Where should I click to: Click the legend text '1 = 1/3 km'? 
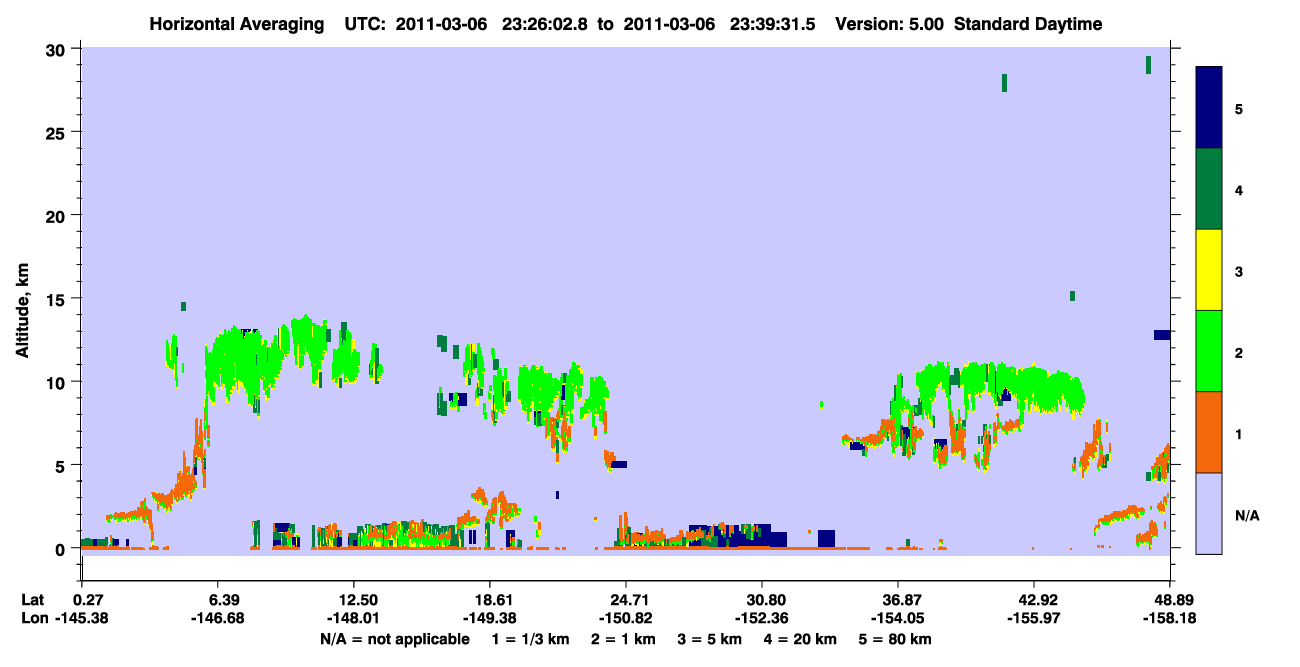click(x=531, y=639)
